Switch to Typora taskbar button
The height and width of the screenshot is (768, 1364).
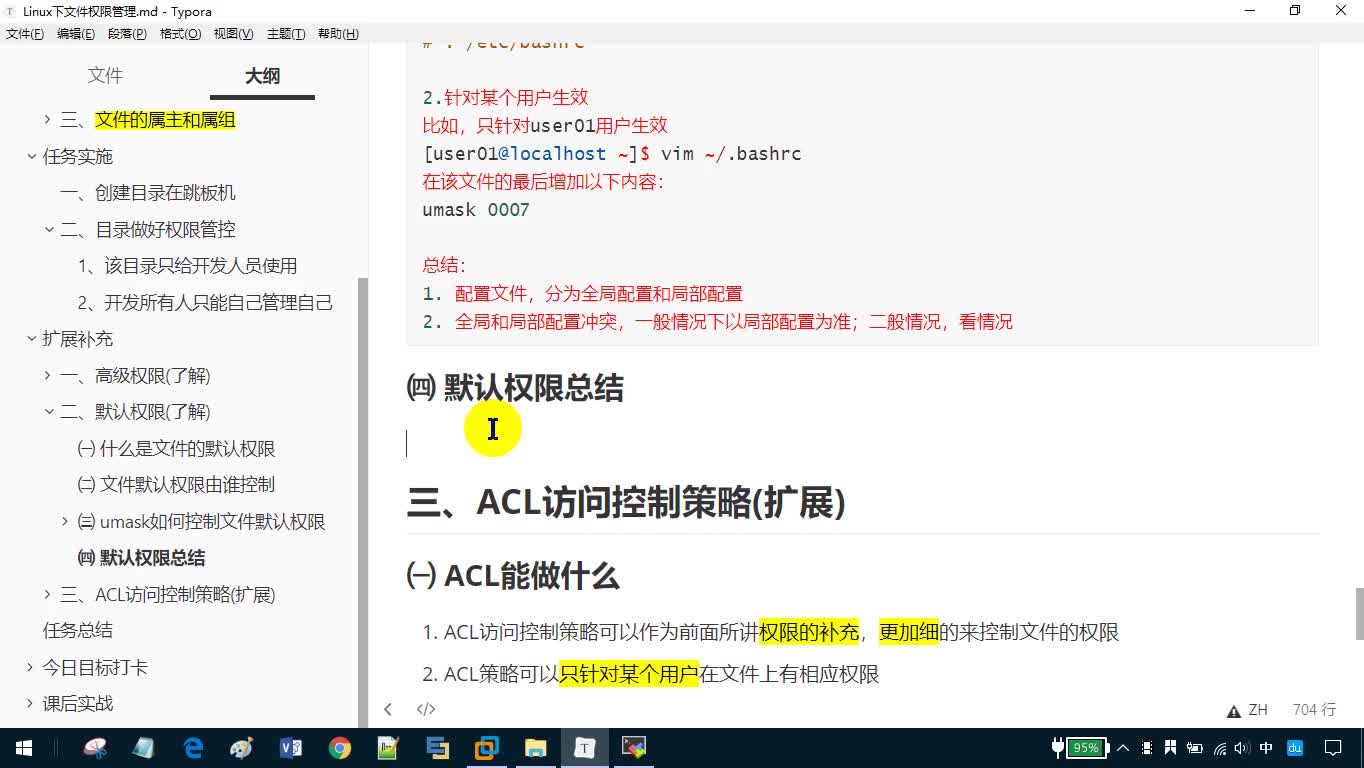point(585,748)
